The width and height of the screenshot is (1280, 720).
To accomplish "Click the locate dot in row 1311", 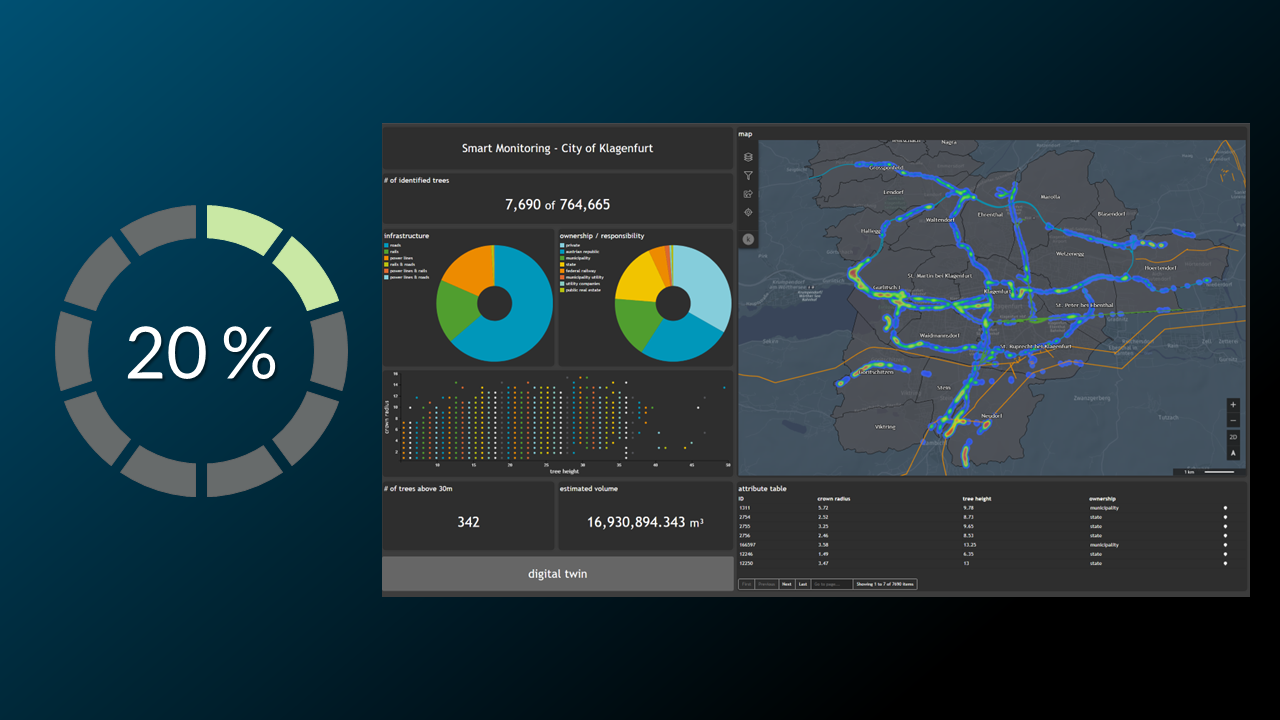I will pyautogui.click(x=1225, y=508).
